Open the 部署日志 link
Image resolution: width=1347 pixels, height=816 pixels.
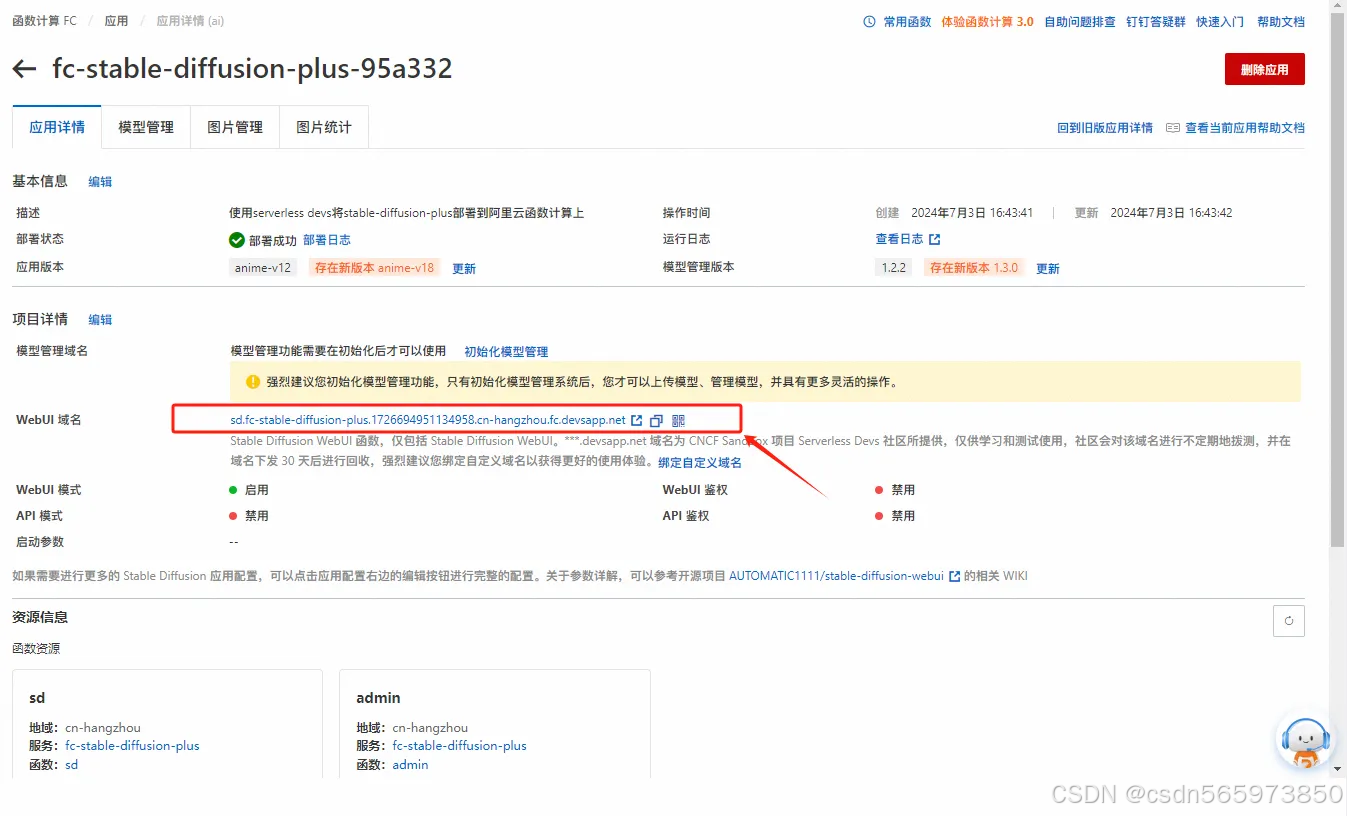click(327, 240)
